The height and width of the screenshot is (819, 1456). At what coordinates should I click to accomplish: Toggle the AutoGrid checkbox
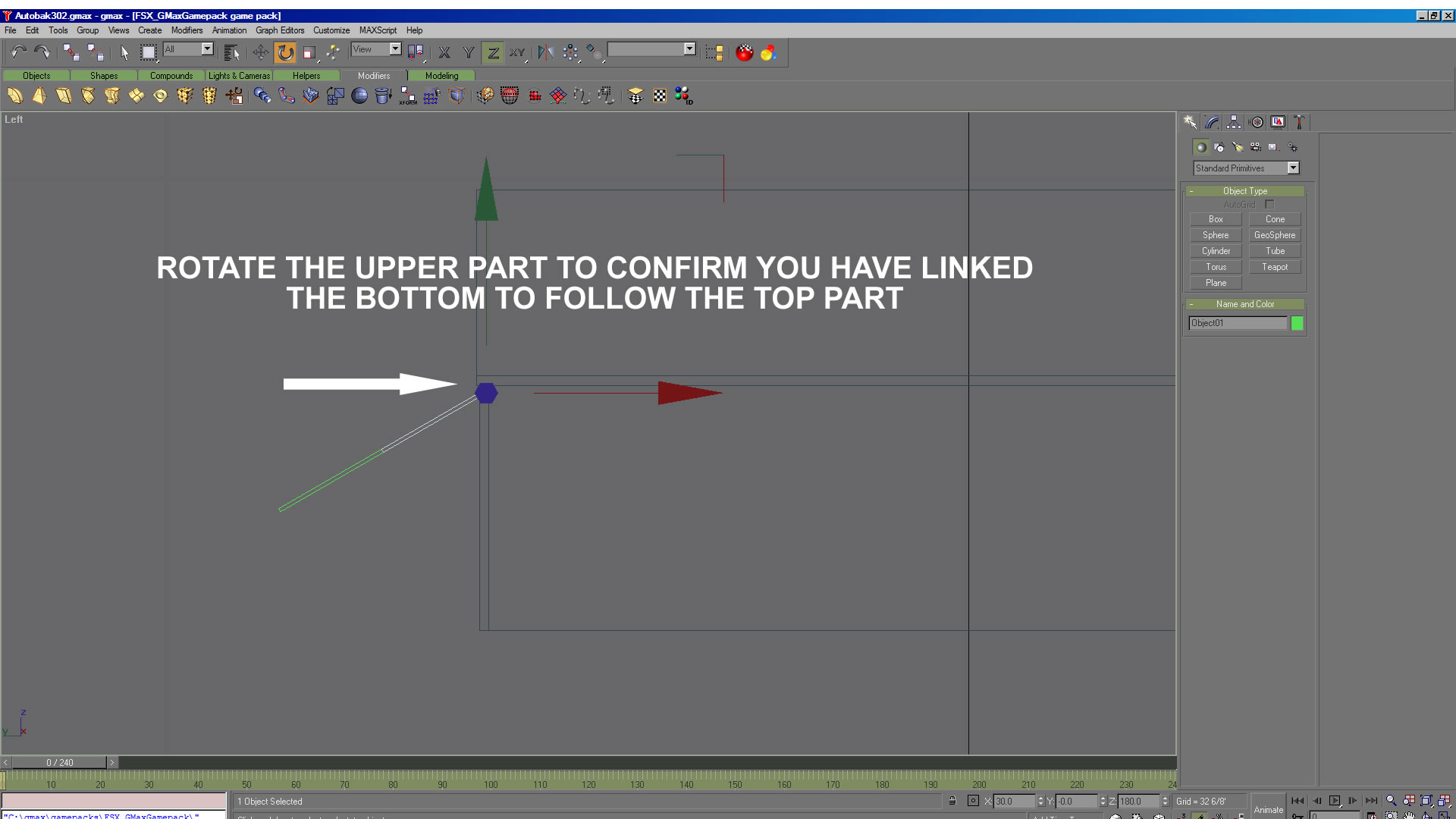[x=1269, y=205]
